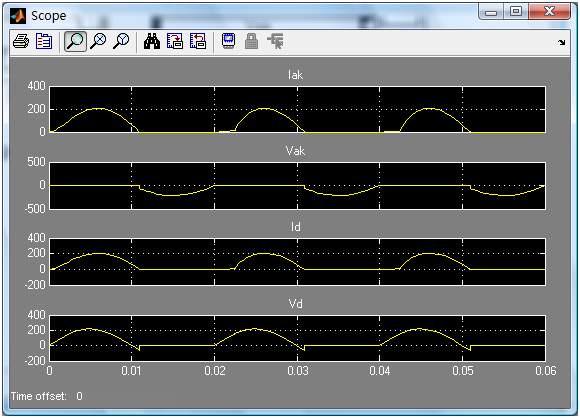The width and height of the screenshot is (580, 418).
Task: Click the Autoscale binoculars icon
Action: (152, 41)
